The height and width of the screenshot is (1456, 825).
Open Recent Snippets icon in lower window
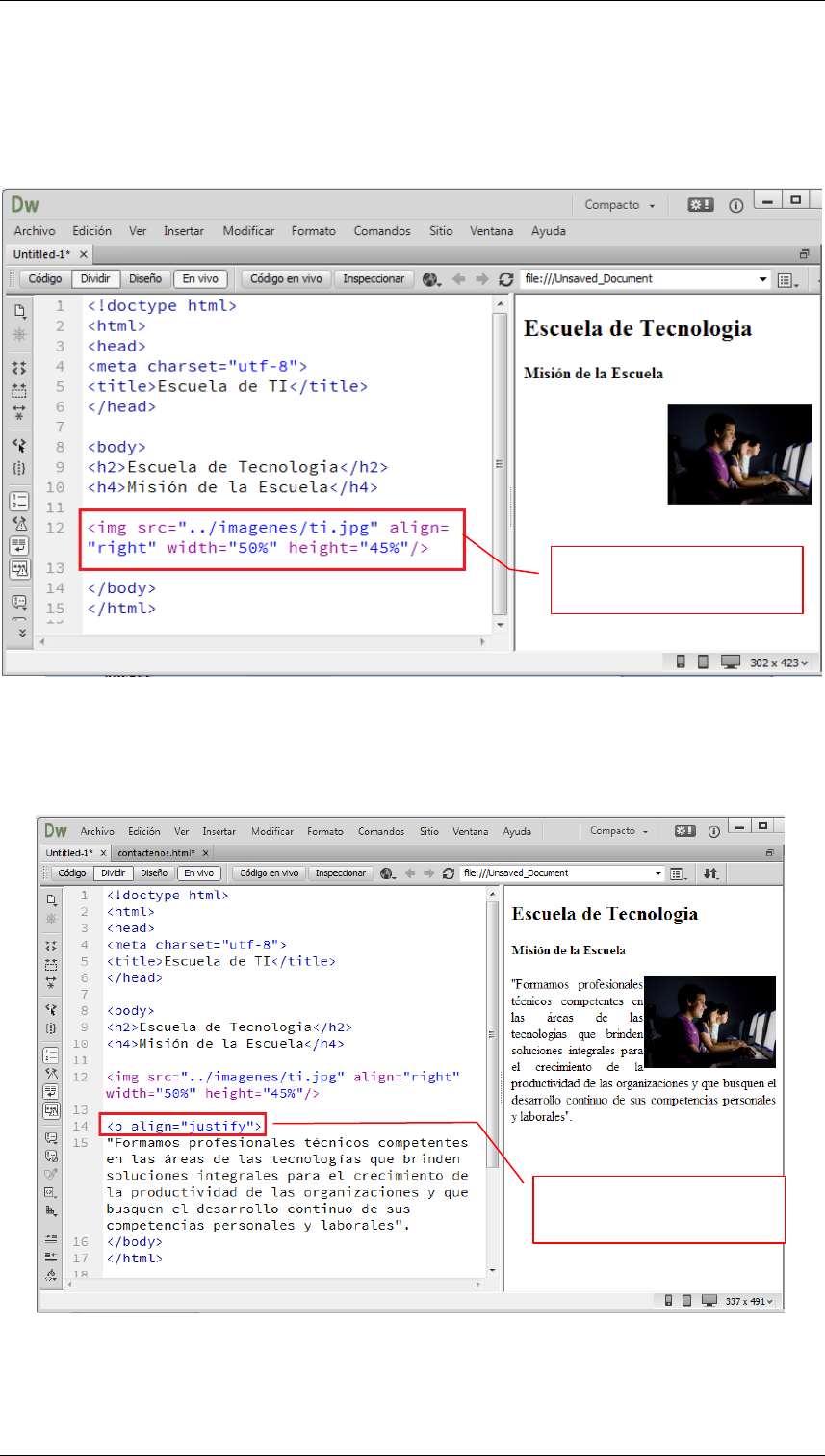[51, 1192]
